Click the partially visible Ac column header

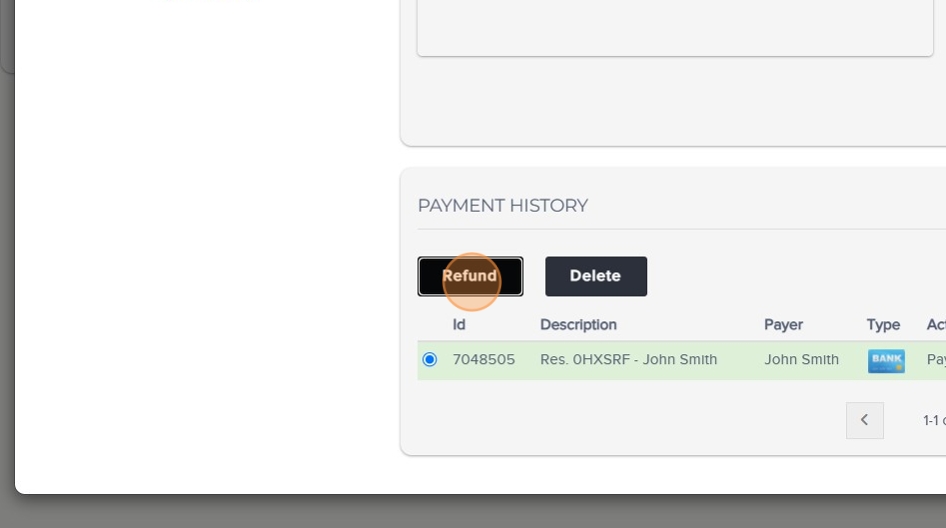936,325
